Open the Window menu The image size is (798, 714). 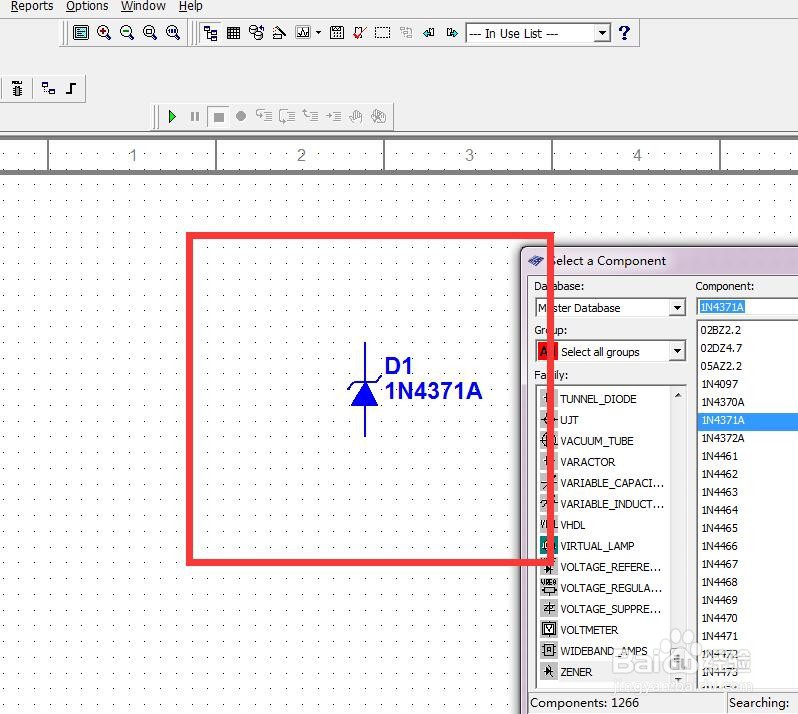(143, 6)
